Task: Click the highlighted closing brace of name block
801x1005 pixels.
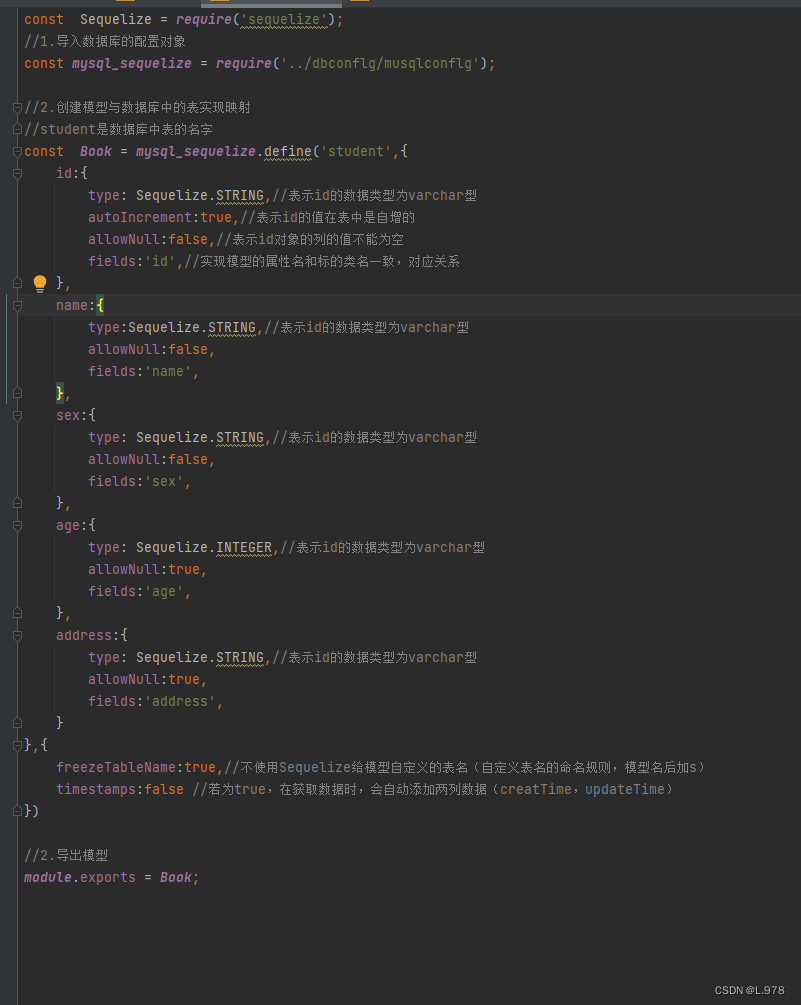Action: pos(60,393)
